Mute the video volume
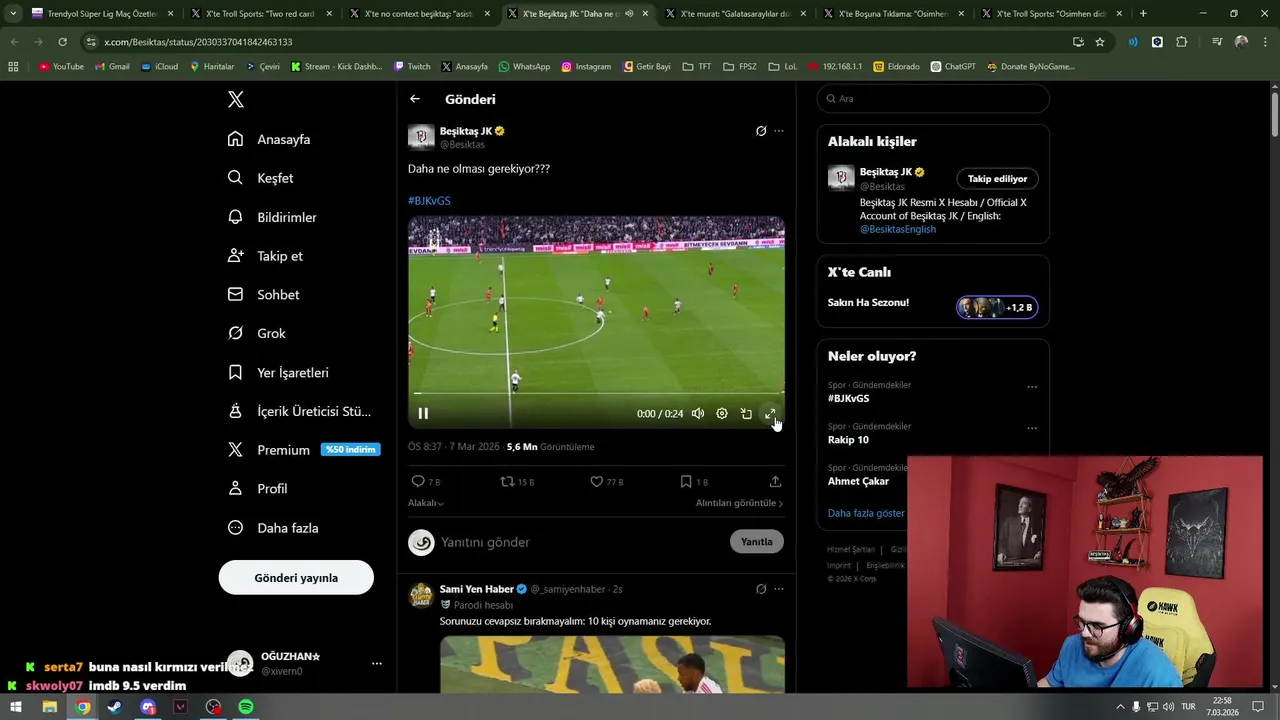Image resolution: width=1280 pixels, height=720 pixels. (698, 413)
